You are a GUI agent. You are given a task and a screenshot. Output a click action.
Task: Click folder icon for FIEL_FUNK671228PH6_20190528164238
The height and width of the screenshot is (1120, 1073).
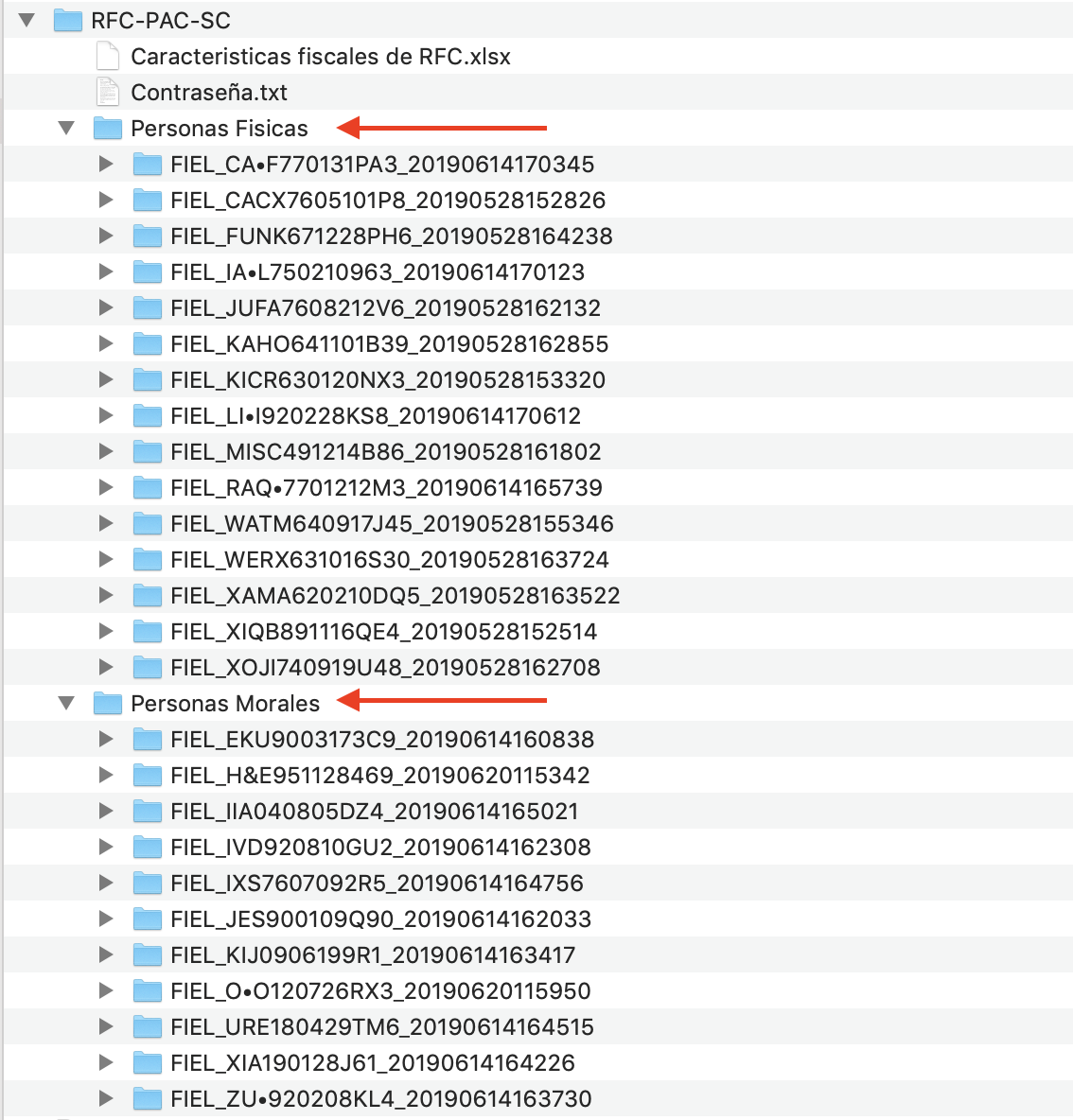click(x=148, y=236)
